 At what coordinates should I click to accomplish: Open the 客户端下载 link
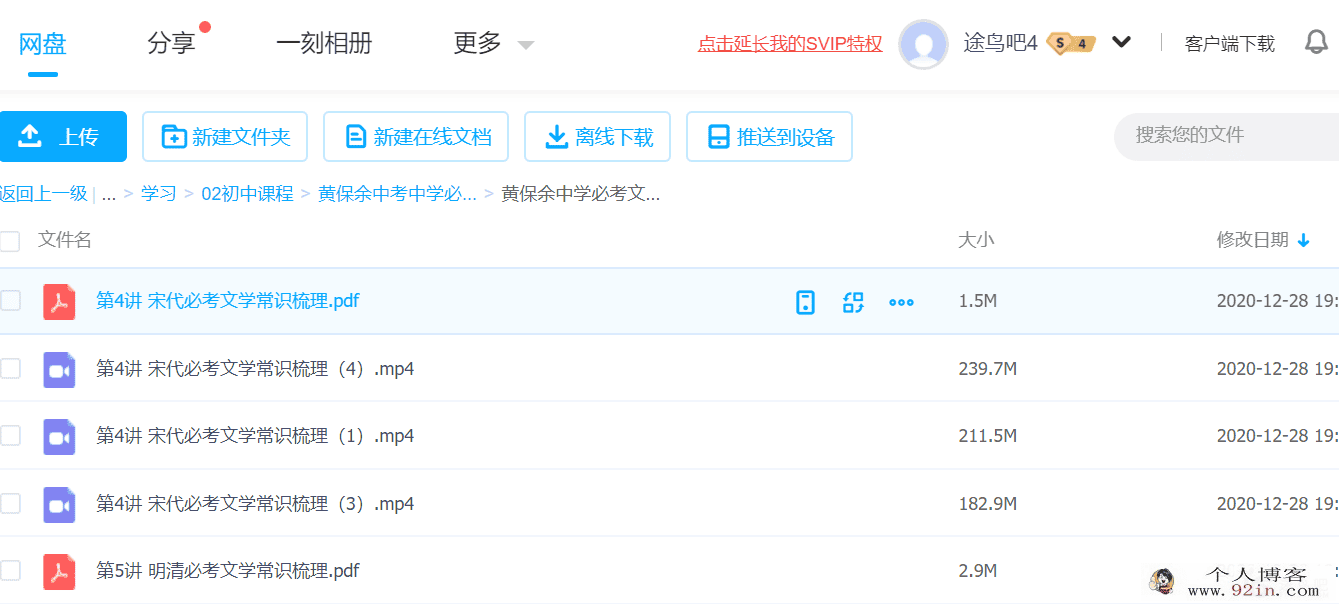click(x=1230, y=44)
